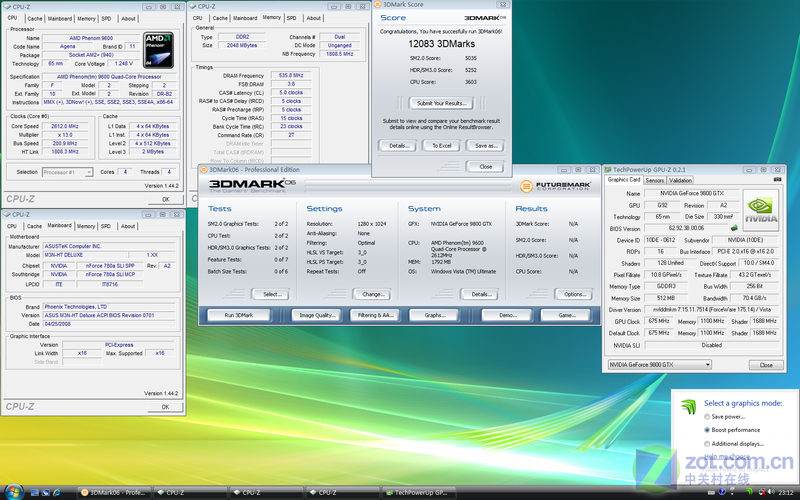Click Change button under Settings
The image size is (800, 500).
tap(372, 294)
